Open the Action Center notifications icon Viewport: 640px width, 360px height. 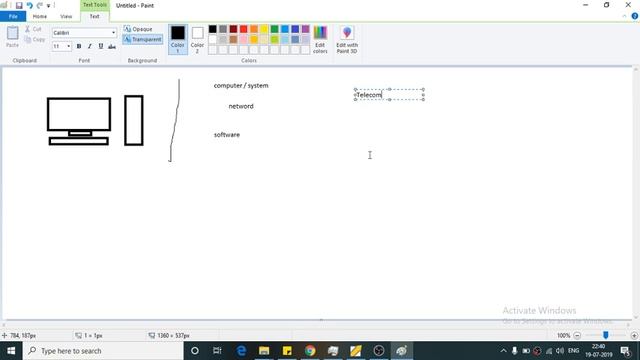(625, 351)
